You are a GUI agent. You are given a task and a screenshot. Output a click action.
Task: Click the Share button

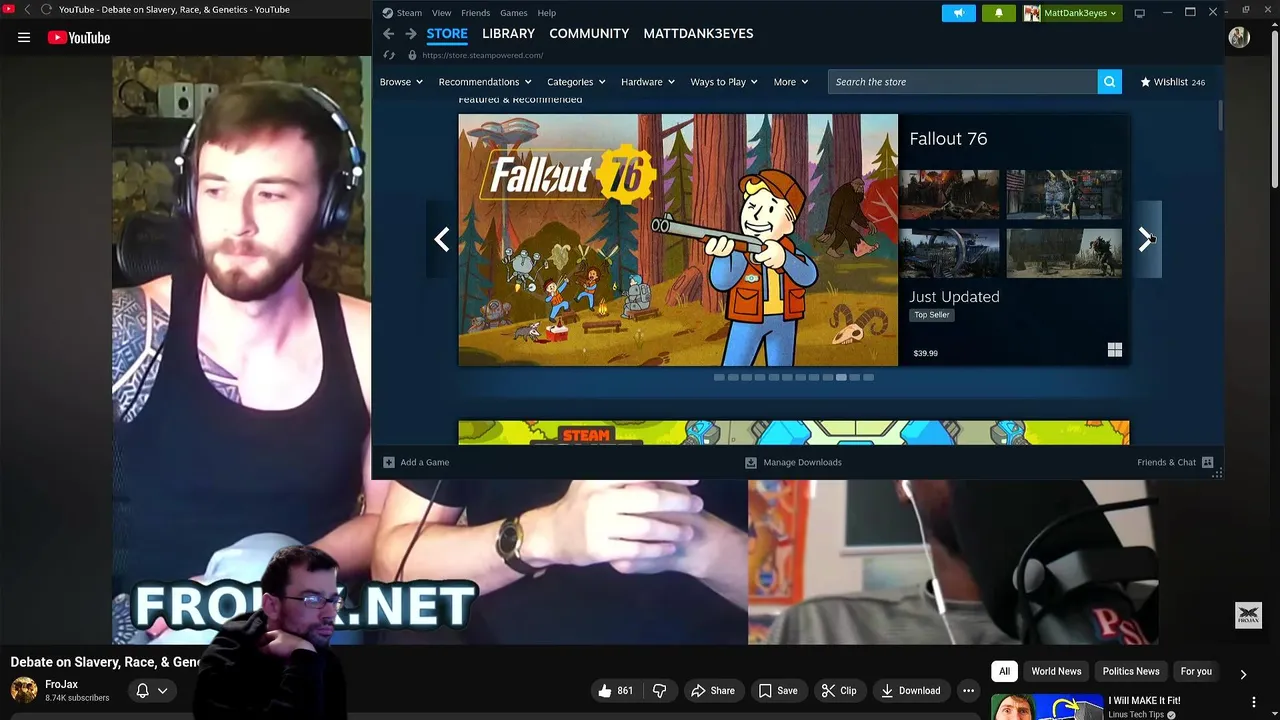713,690
